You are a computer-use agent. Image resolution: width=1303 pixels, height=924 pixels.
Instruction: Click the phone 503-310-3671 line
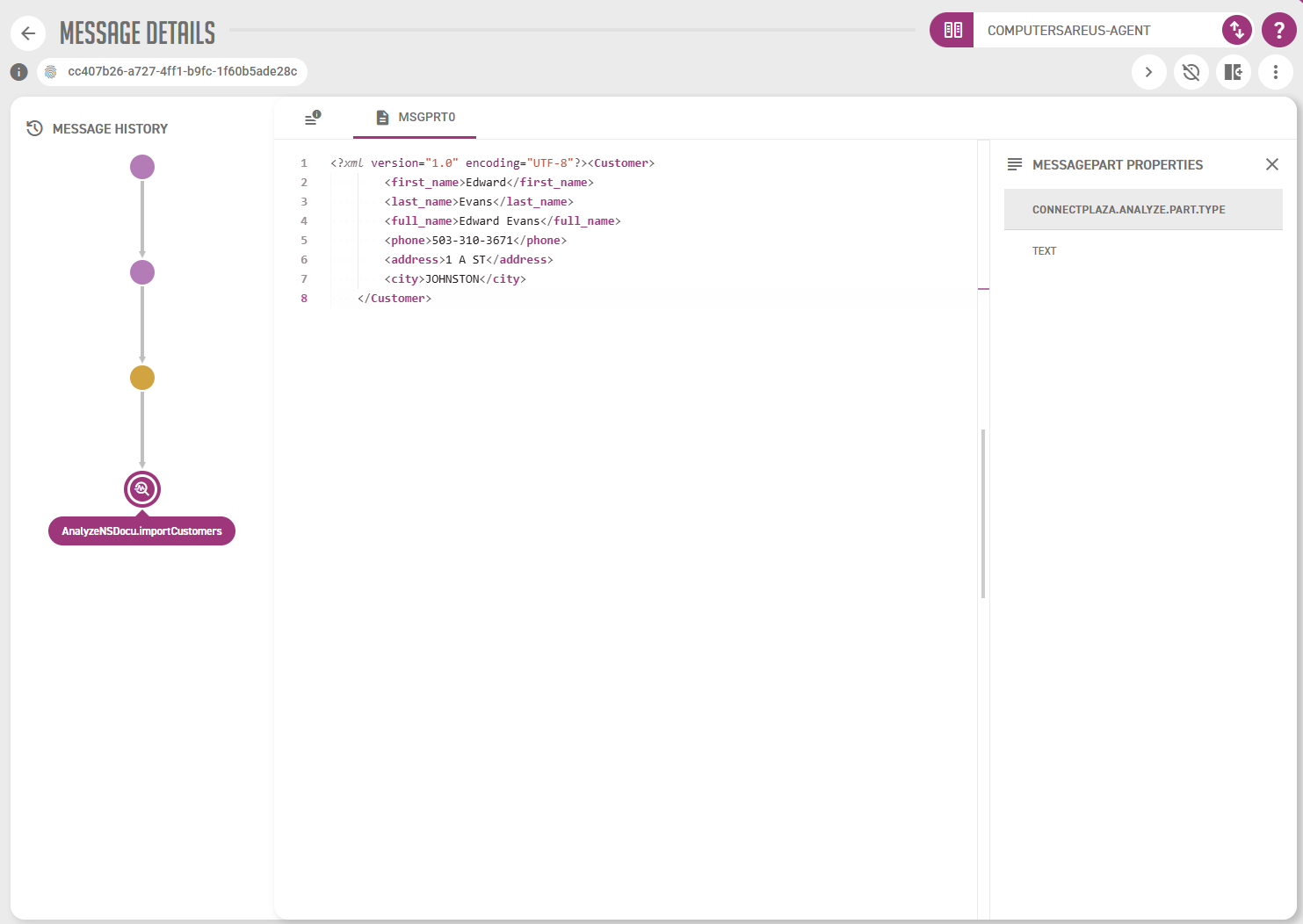tap(475, 240)
